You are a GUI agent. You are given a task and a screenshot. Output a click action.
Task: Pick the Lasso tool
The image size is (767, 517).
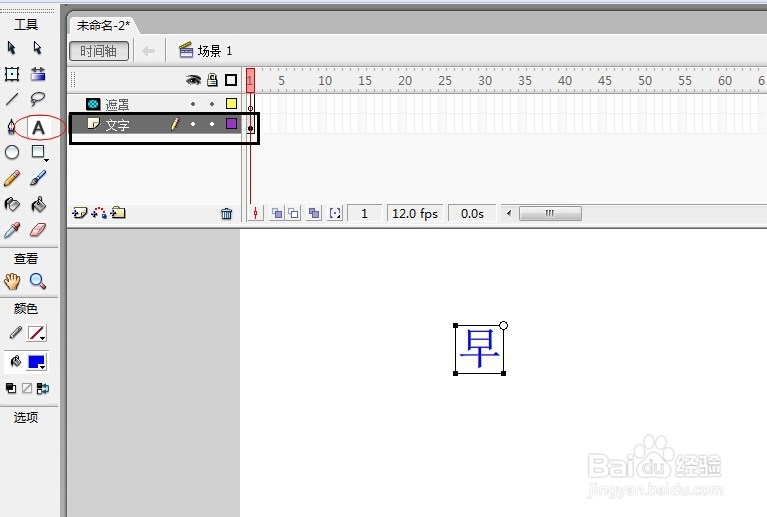(x=38, y=100)
